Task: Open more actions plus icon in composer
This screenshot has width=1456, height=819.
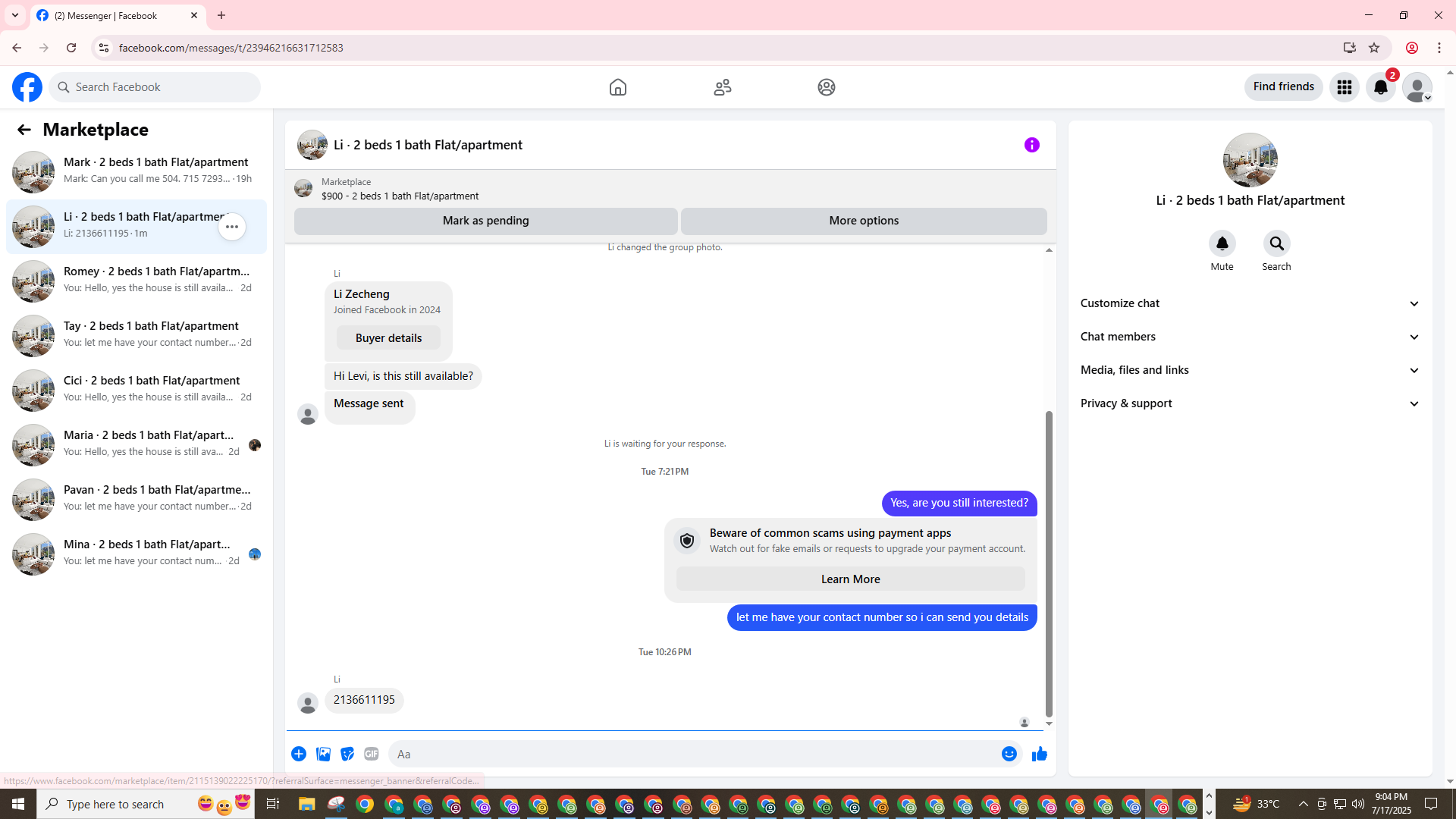Action: point(299,754)
